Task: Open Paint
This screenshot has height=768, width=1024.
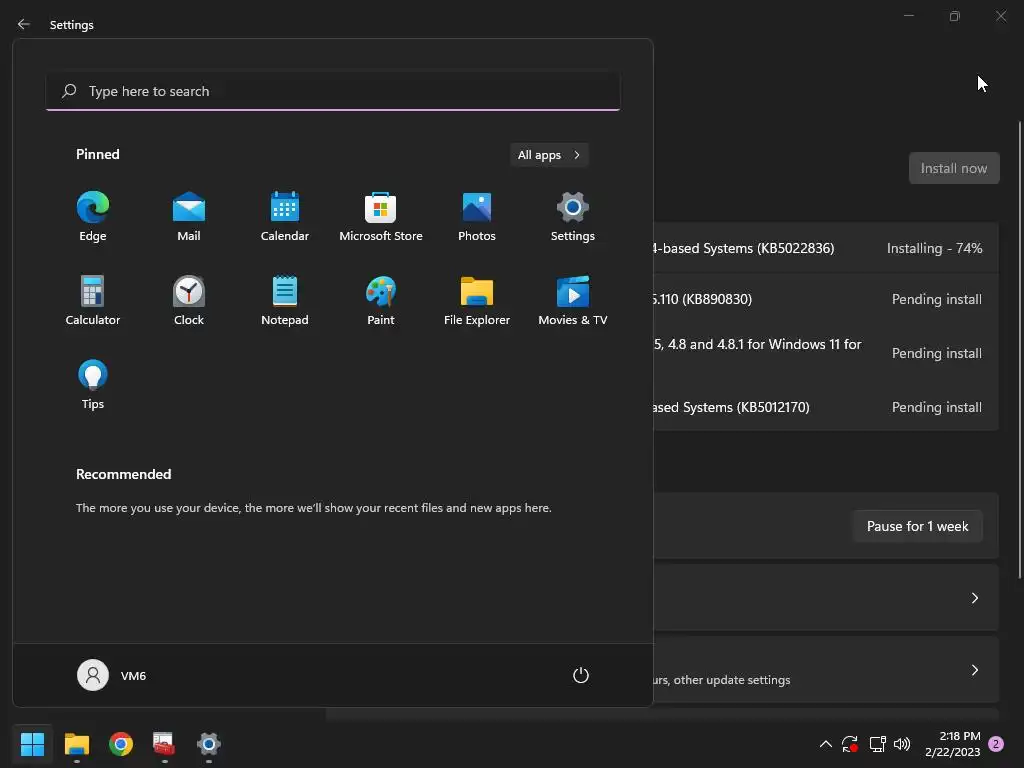Action: pyautogui.click(x=381, y=300)
